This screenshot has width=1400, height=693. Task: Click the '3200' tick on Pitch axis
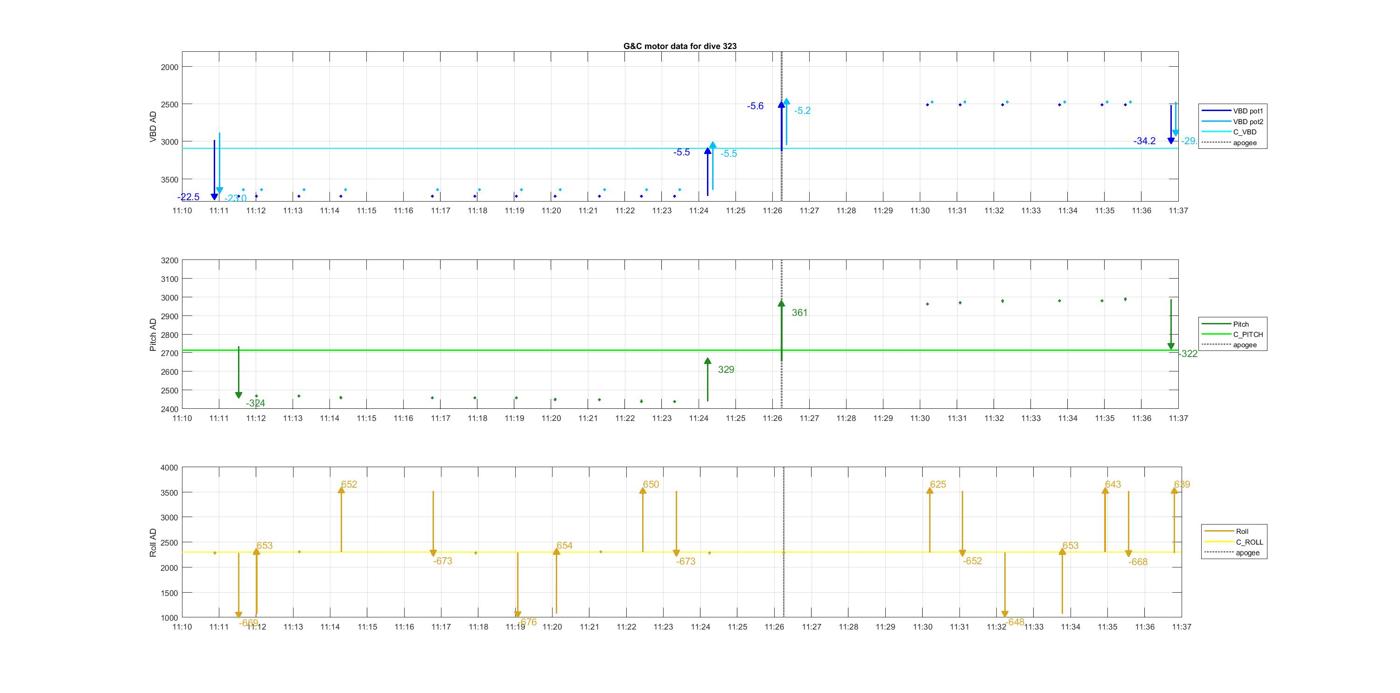pos(169,261)
